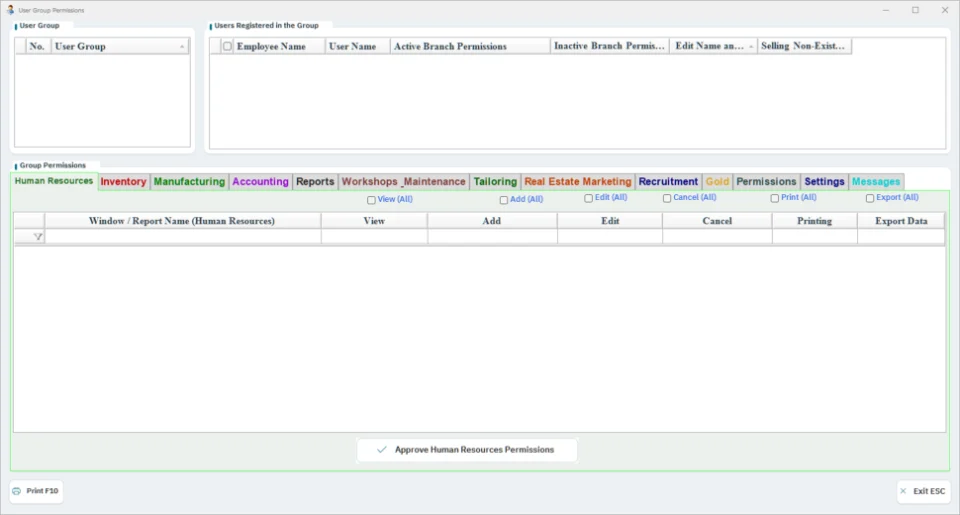The height and width of the screenshot is (515, 960).
Task: Click the Export Data column filter cell
Action: [901, 237]
